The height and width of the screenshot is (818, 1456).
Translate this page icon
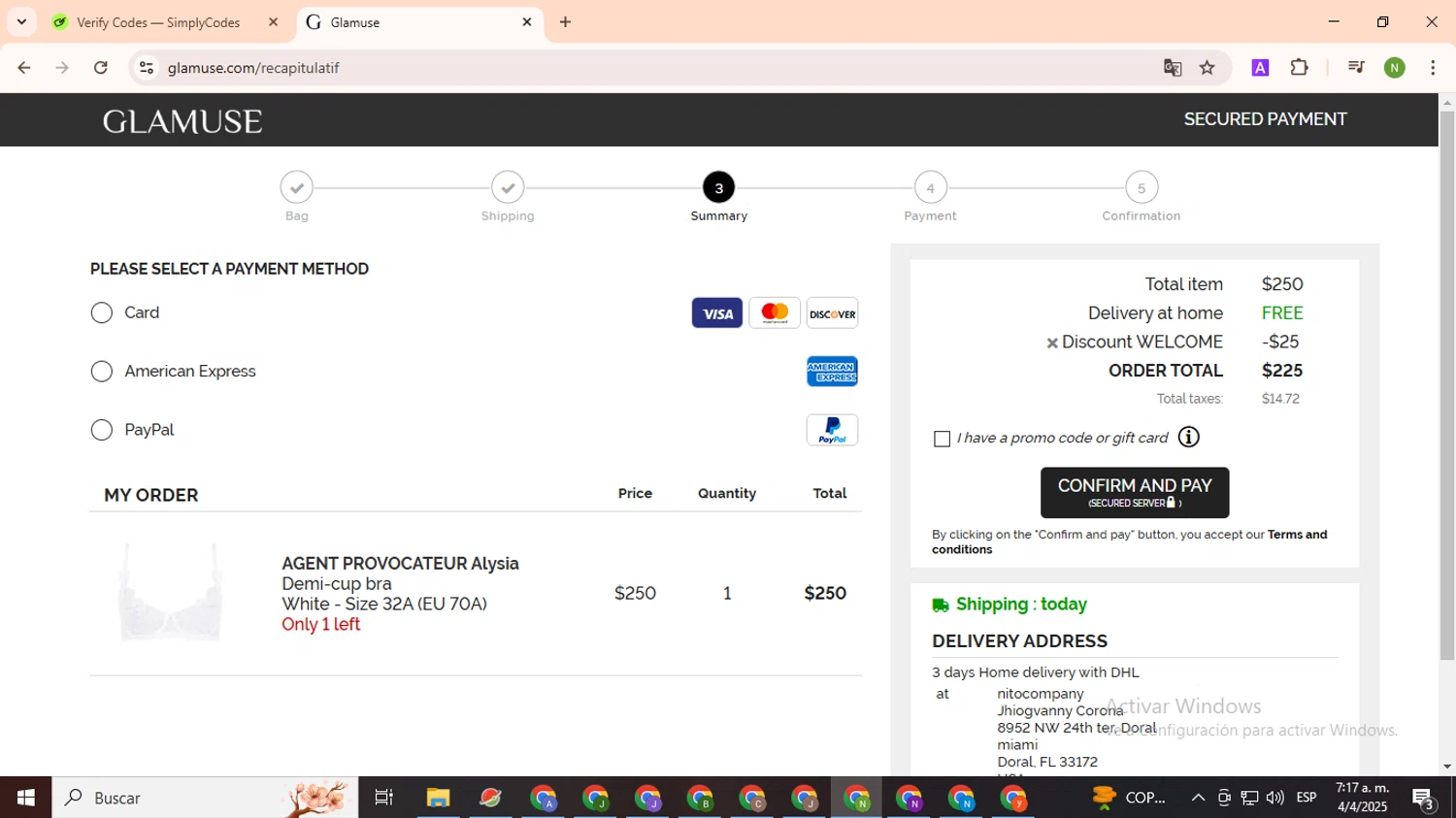click(x=1173, y=68)
